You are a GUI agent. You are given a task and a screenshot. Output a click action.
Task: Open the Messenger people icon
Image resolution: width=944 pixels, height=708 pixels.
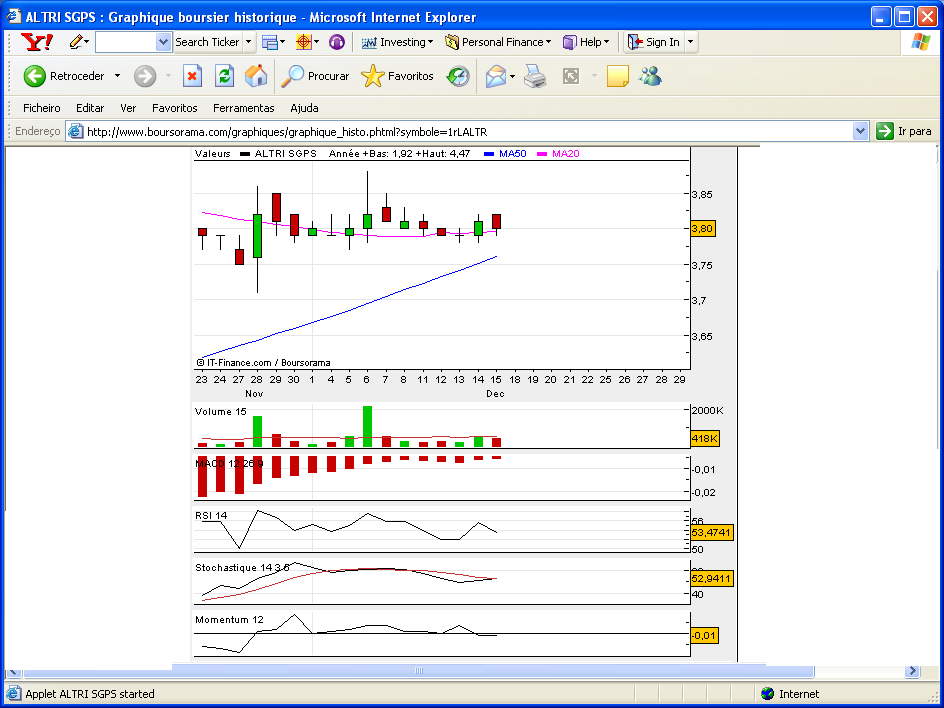click(650, 76)
